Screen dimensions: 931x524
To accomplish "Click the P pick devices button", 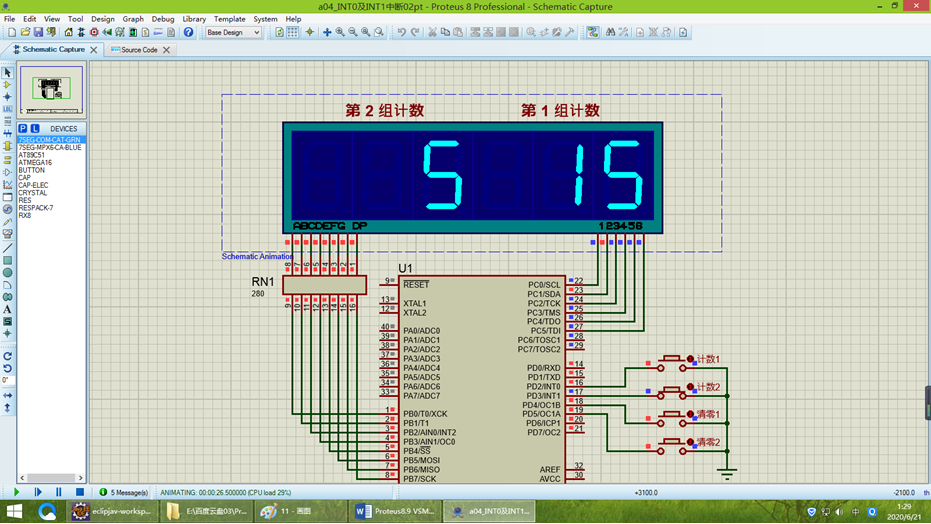I will pyautogui.click(x=23, y=128).
